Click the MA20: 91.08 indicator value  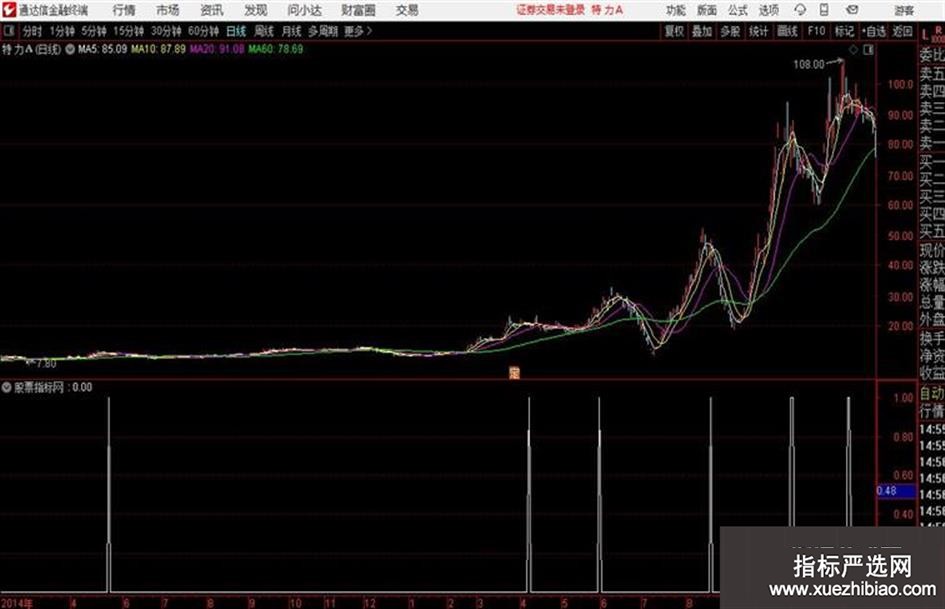point(217,49)
